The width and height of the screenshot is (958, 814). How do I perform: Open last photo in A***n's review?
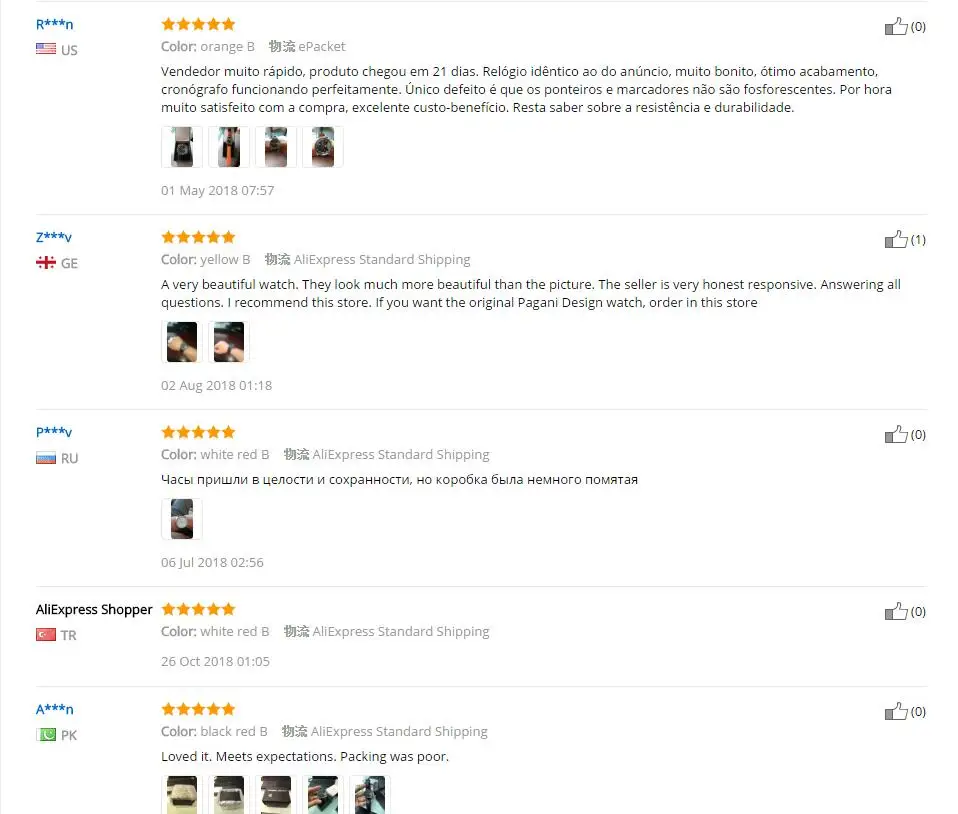(x=370, y=794)
